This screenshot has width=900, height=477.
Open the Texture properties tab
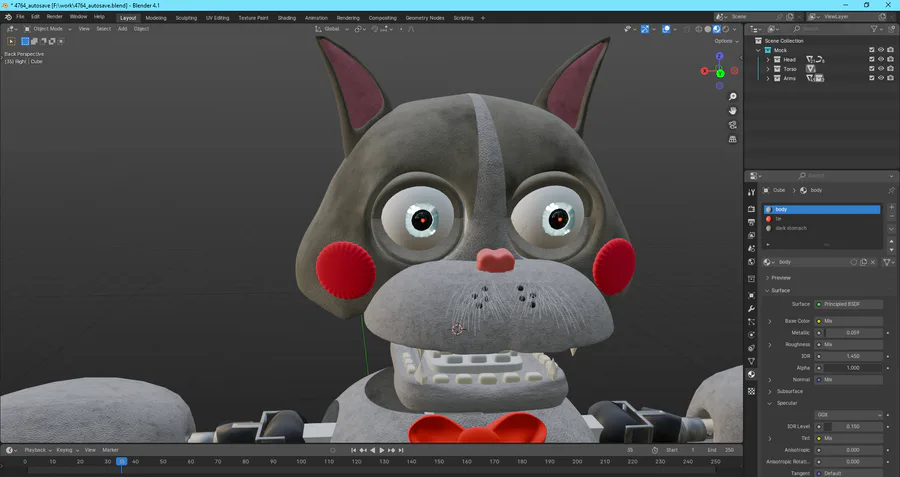pos(751,391)
